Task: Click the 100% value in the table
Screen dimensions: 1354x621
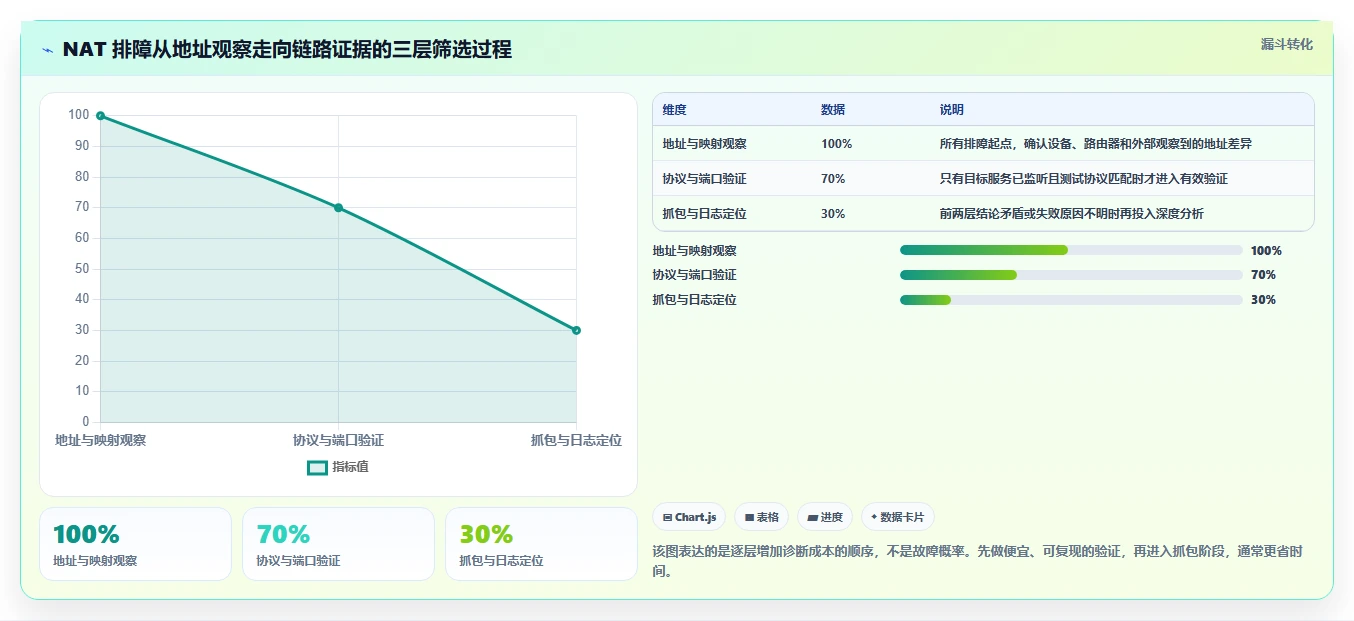Action: [836, 144]
